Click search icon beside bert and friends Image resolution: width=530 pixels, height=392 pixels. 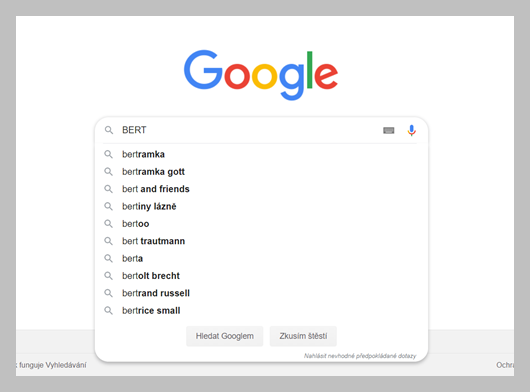(x=108, y=189)
